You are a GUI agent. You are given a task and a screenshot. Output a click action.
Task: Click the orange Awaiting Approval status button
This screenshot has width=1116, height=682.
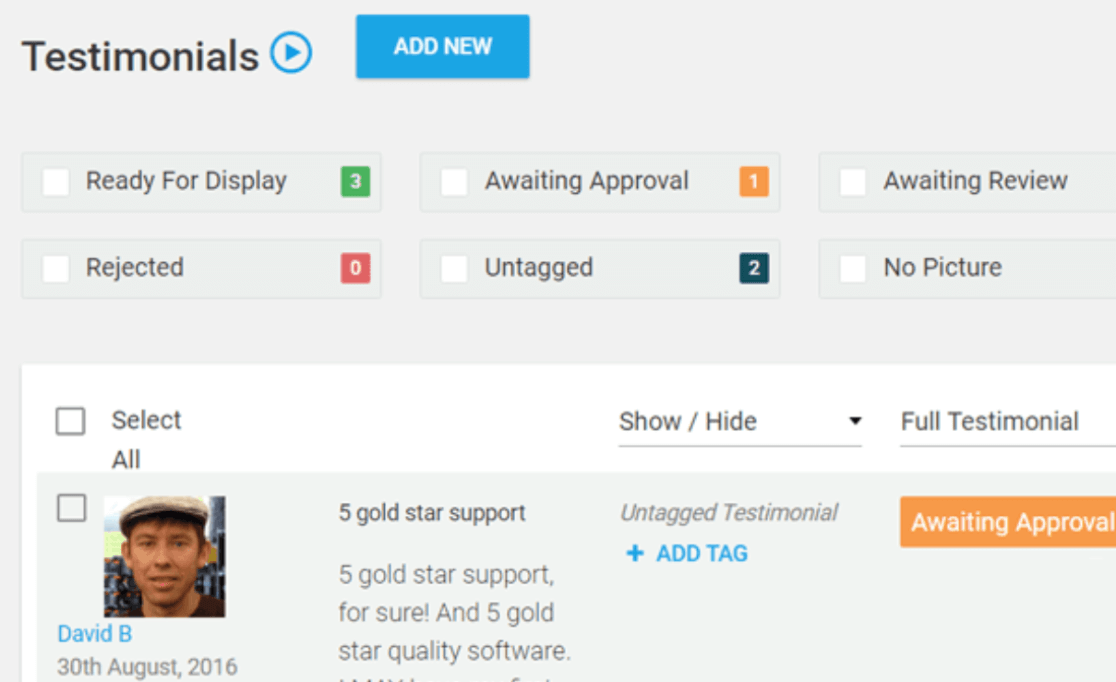pyautogui.click(x=1008, y=522)
